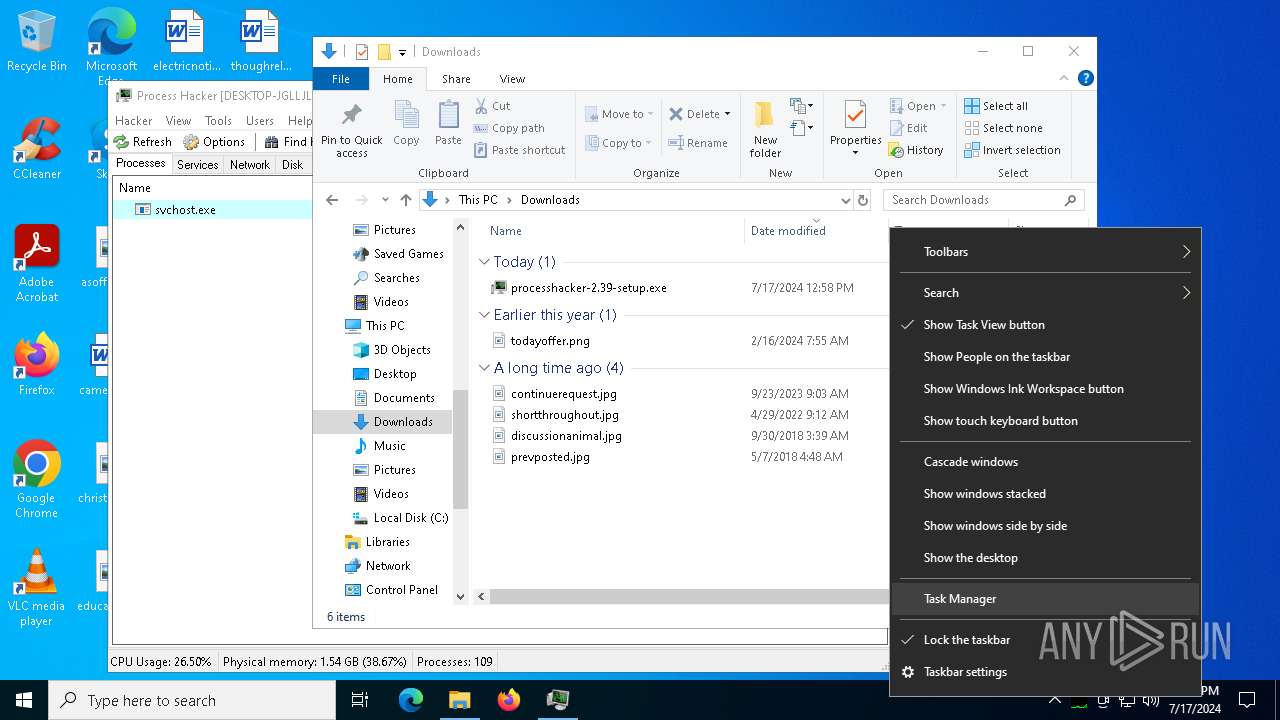
Task: Open Options in Process Hacker toolbar
Action: pyautogui.click(x=214, y=142)
